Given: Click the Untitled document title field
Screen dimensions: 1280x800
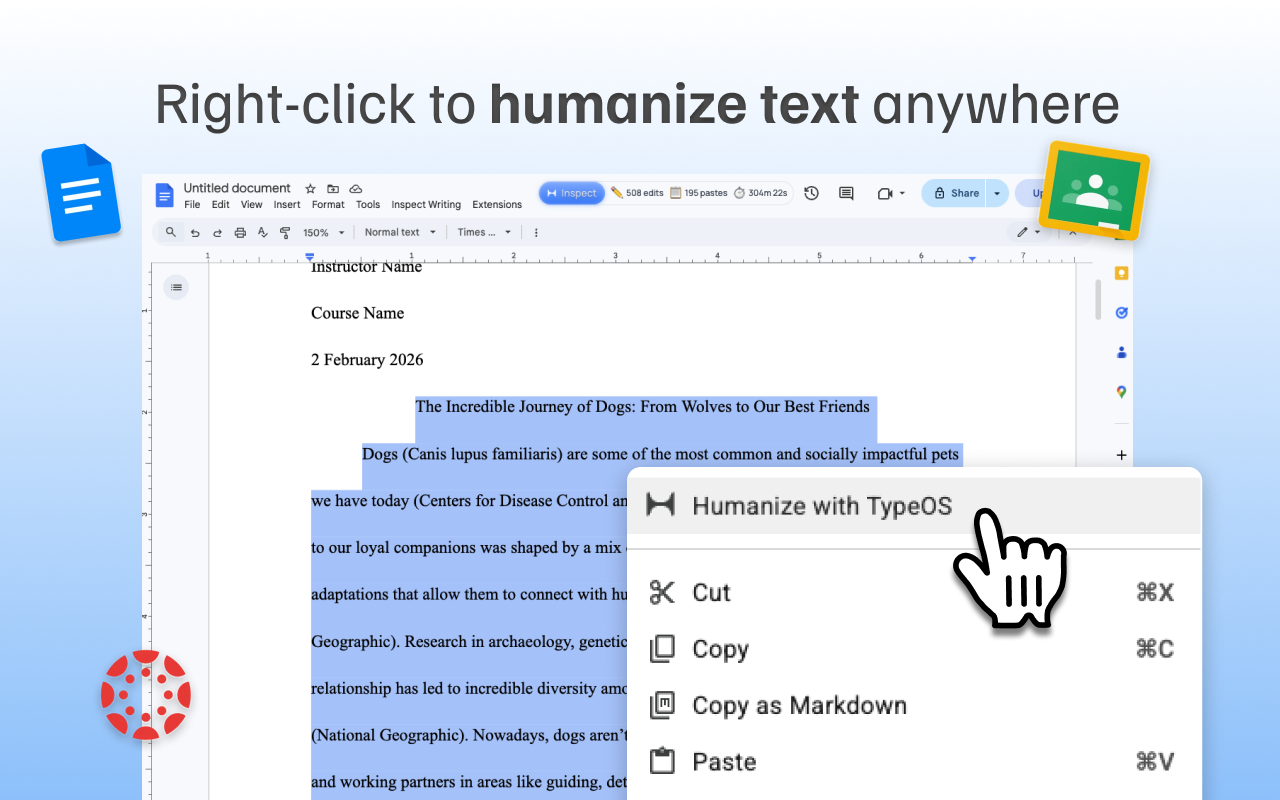Looking at the screenshot, I should click(237, 188).
